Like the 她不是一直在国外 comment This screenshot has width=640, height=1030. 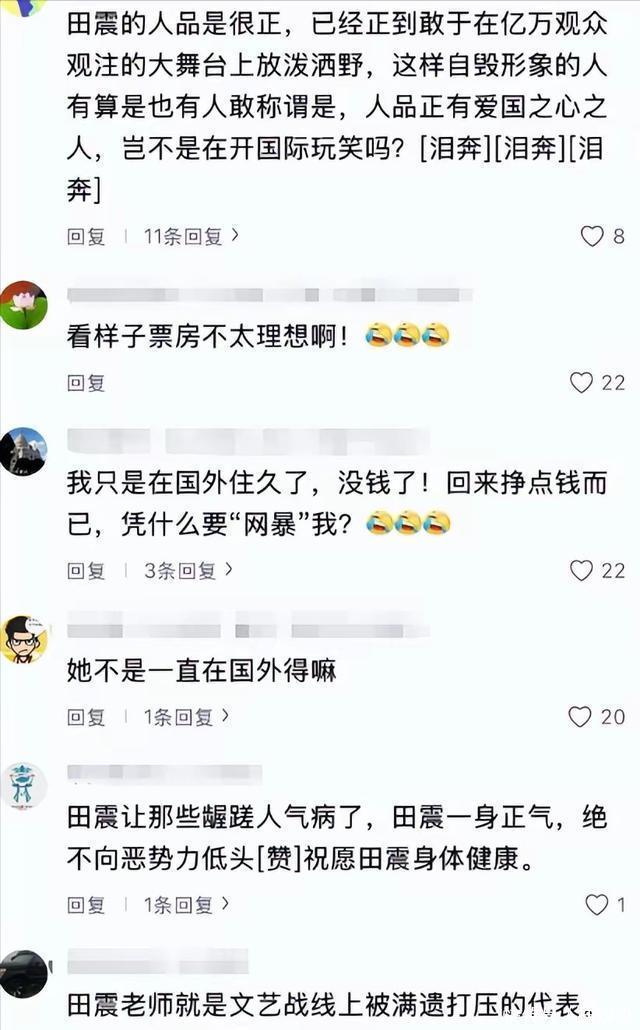pyautogui.click(x=580, y=717)
